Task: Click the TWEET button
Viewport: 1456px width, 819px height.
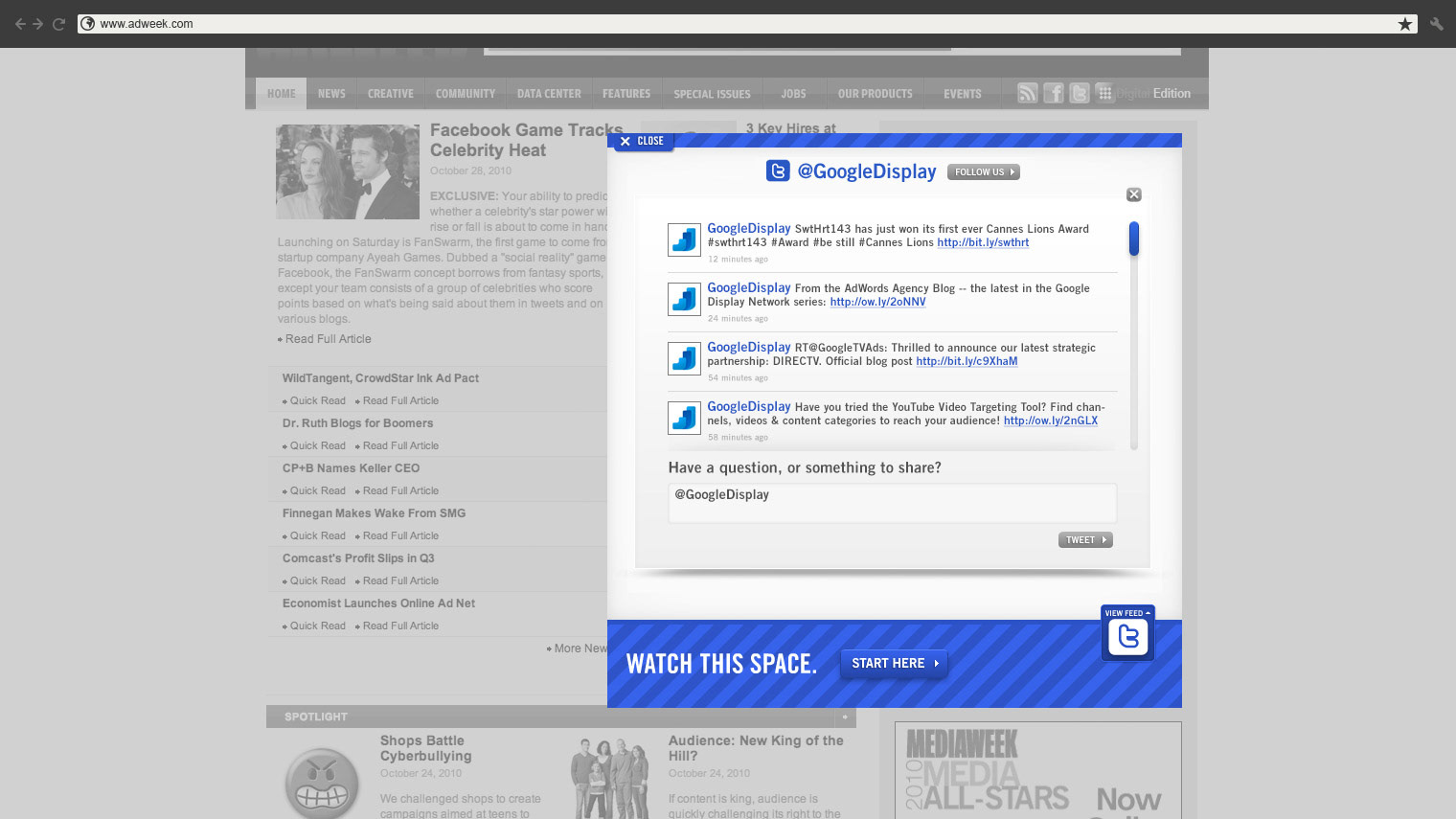Action: pyautogui.click(x=1085, y=540)
